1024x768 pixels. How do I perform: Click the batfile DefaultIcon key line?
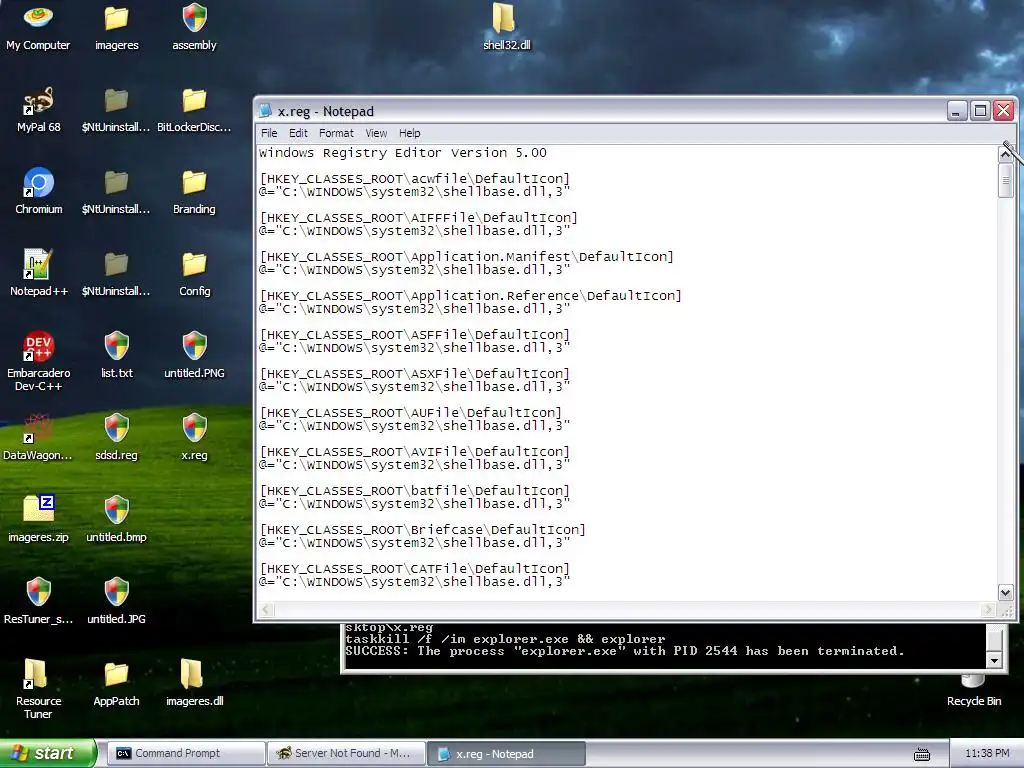click(415, 491)
